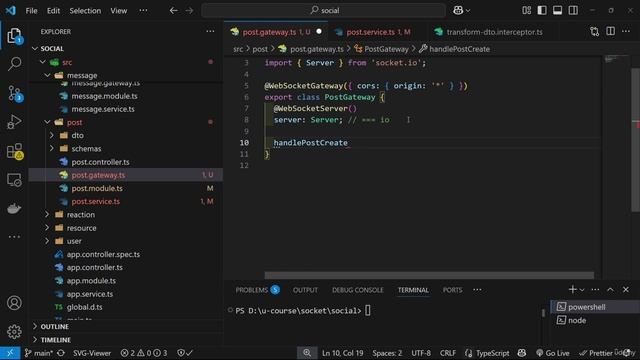Show more menu bar items
Image resolution: width=640 pixels, height=360 pixels.
click(x=143, y=11)
